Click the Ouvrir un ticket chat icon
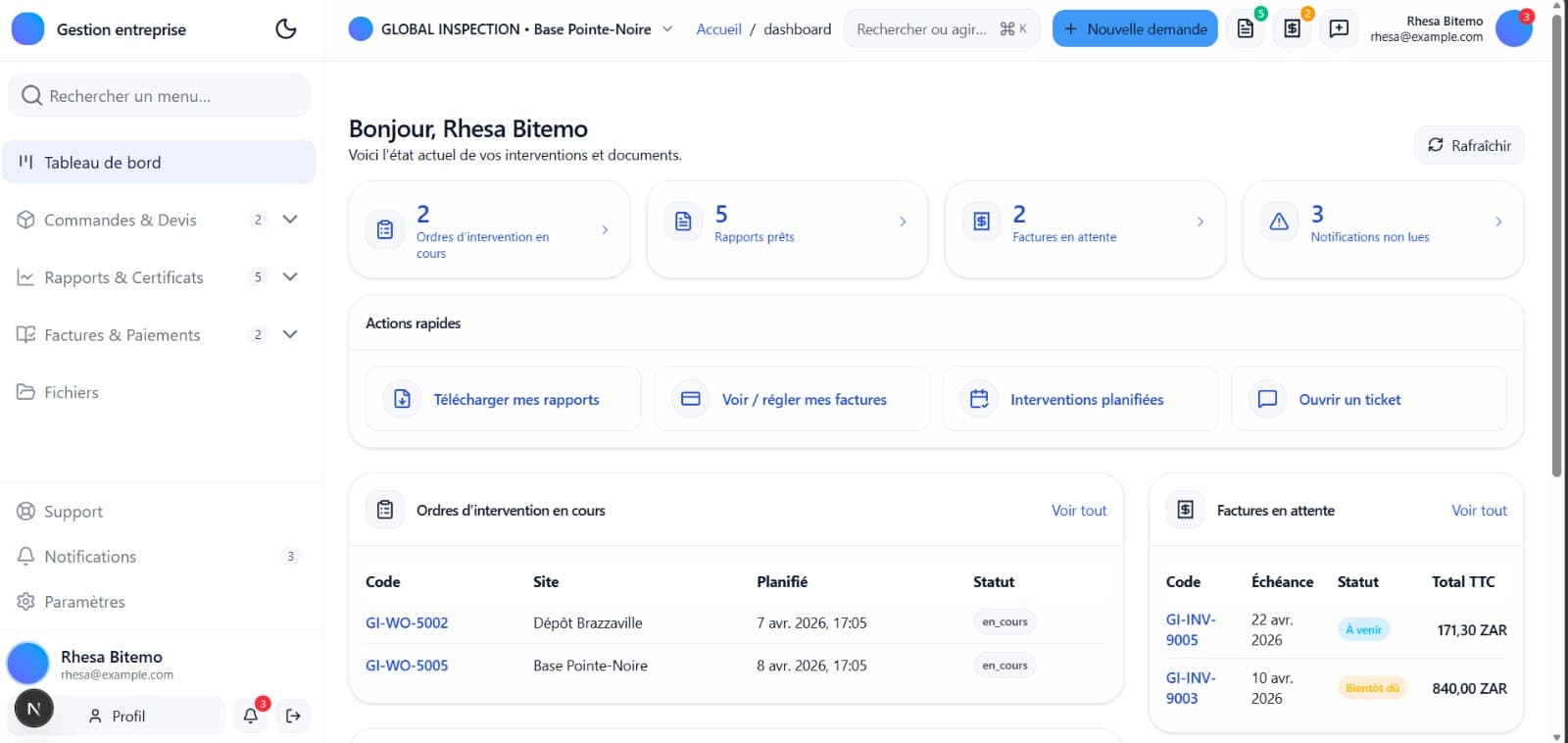1568x743 pixels. coord(1267,399)
